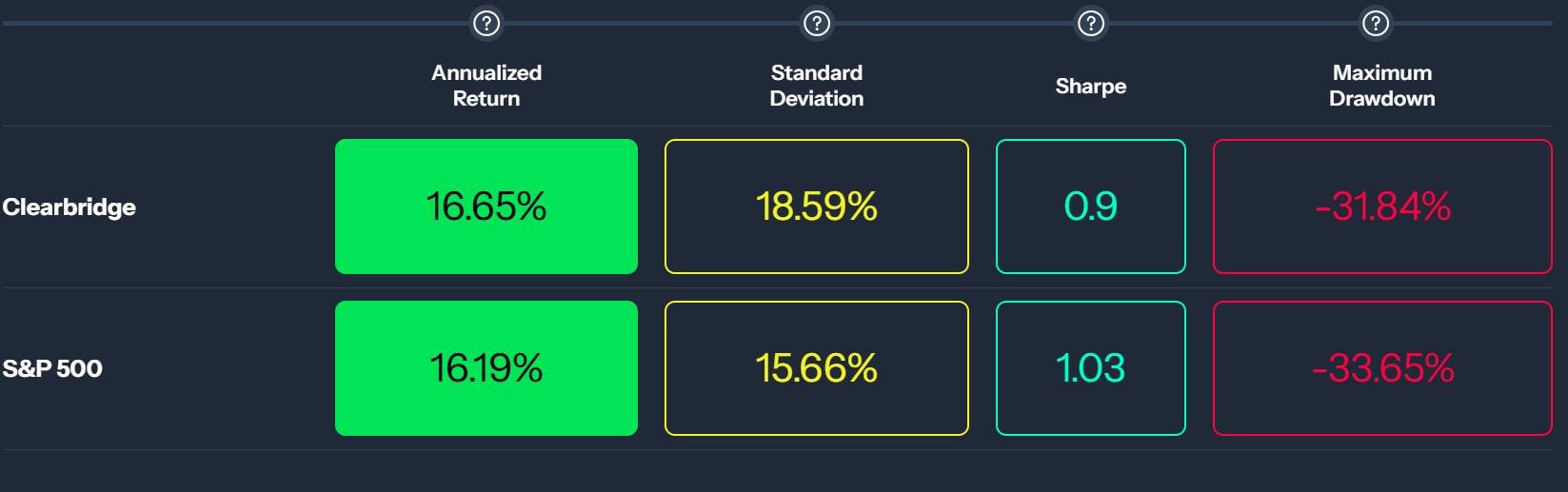The width and height of the screenshot is (1568, 492).
Task: Select the Annualized Return column header
Action: pyautogui.click(x=486, y=86)
